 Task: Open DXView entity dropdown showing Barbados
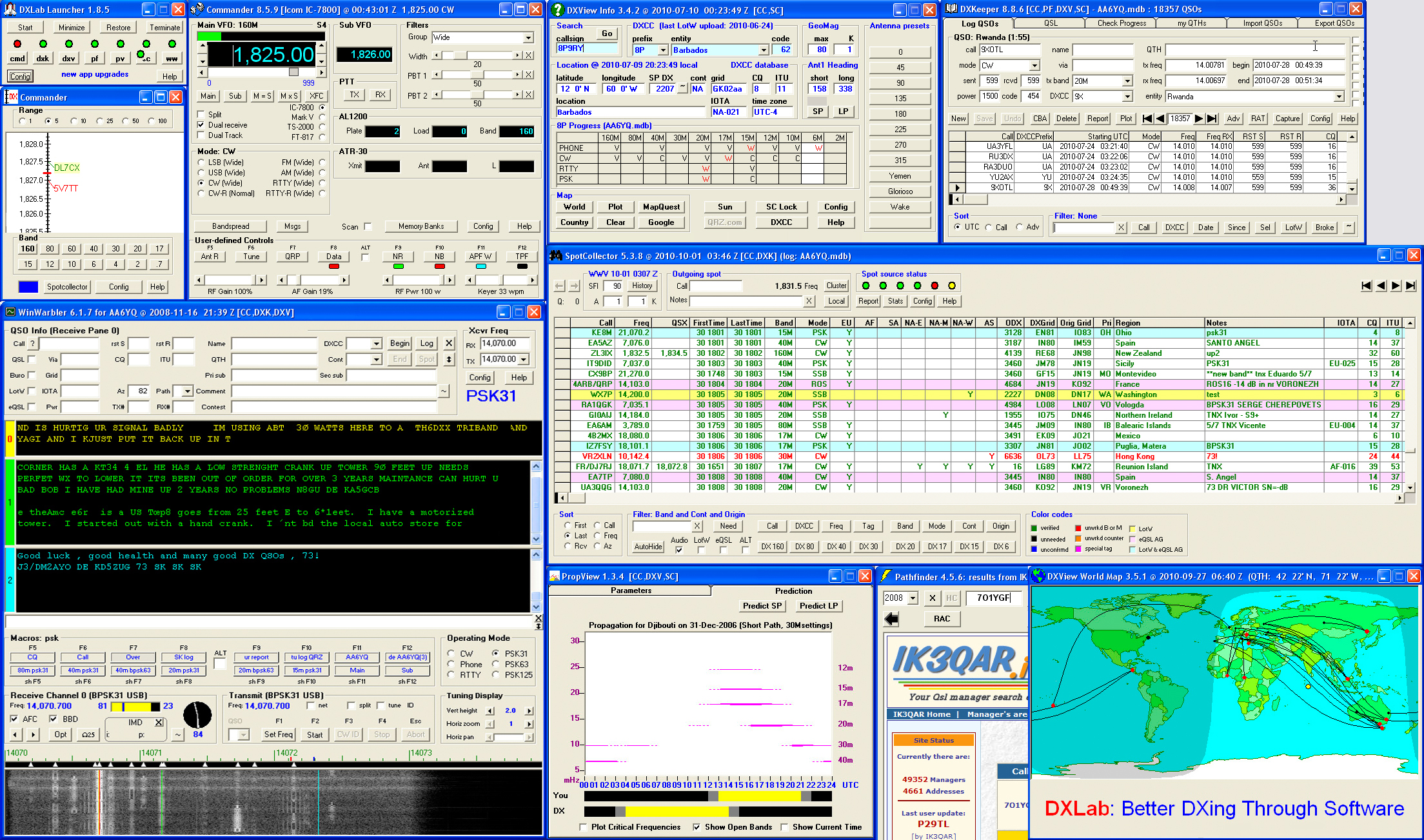(x=764, y=50)
